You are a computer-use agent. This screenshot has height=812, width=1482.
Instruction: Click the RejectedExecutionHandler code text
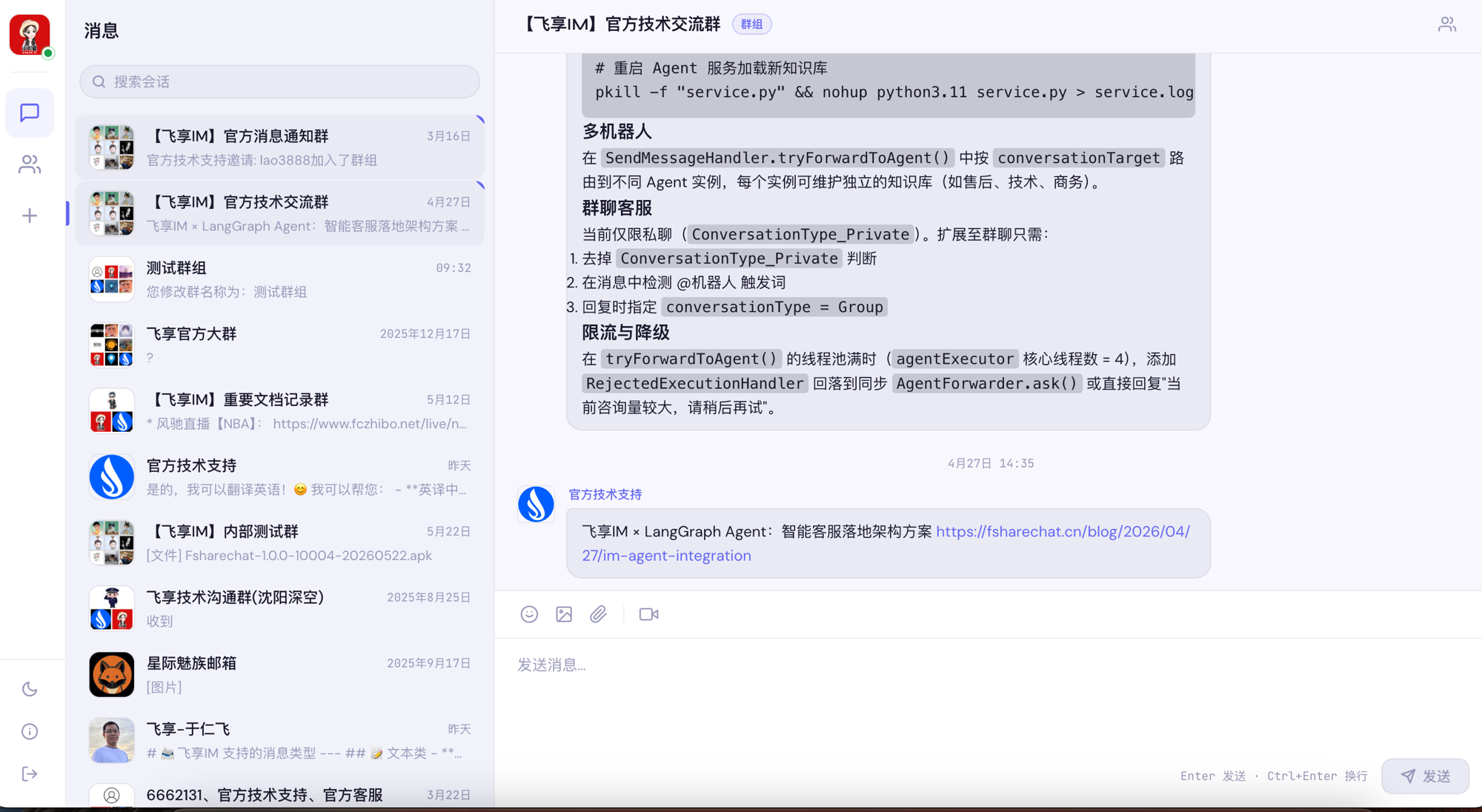tap(694, 384)
